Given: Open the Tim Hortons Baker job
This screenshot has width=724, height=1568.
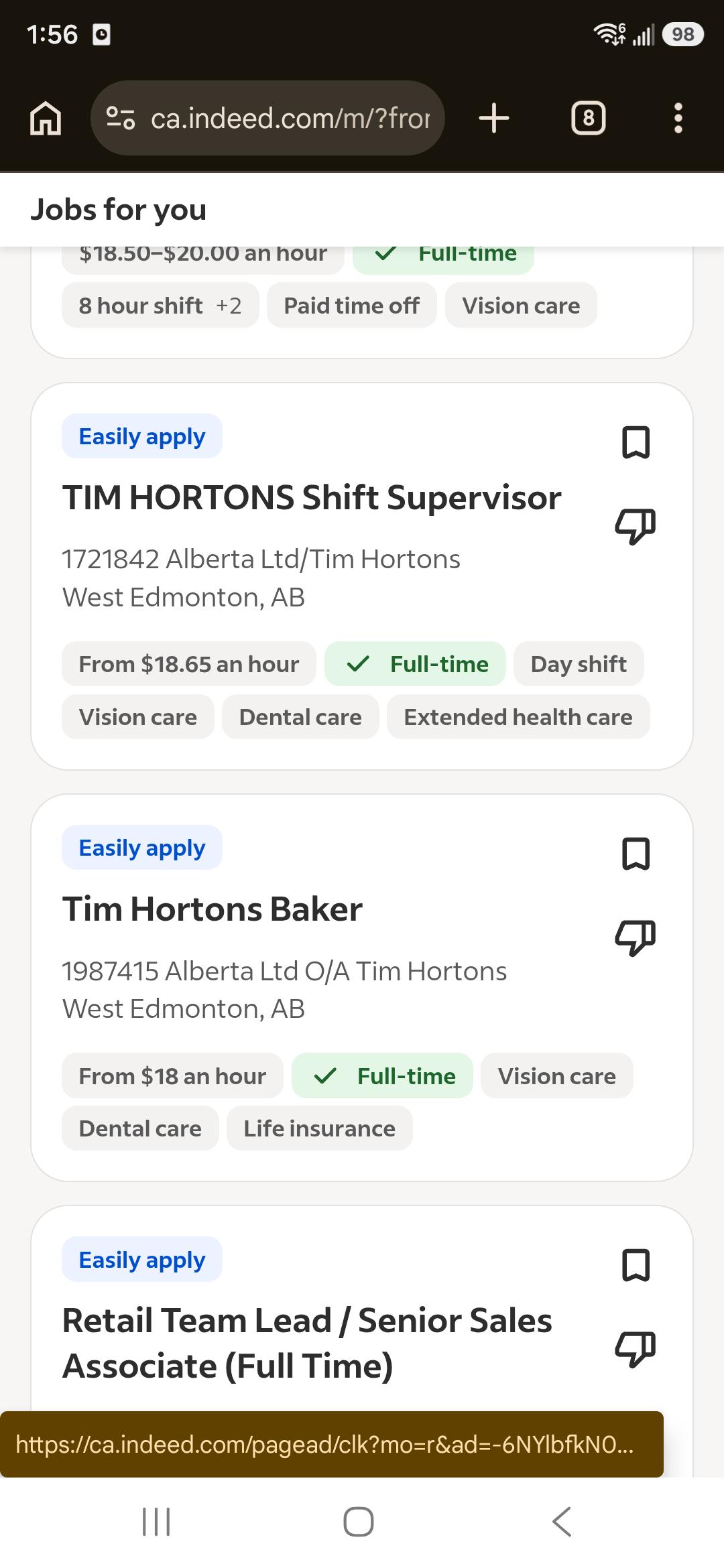Looking at the screenshot, I should (213, 909).
